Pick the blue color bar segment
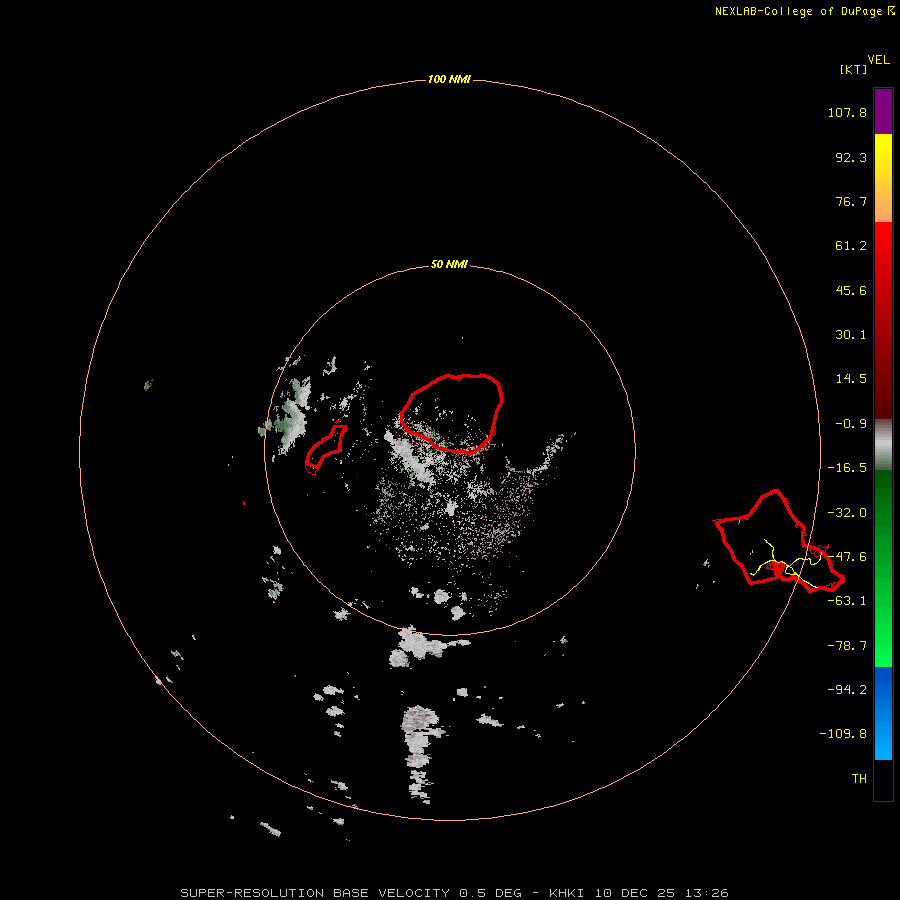Viewport: 900px width, 900px height. coord(883,713)
